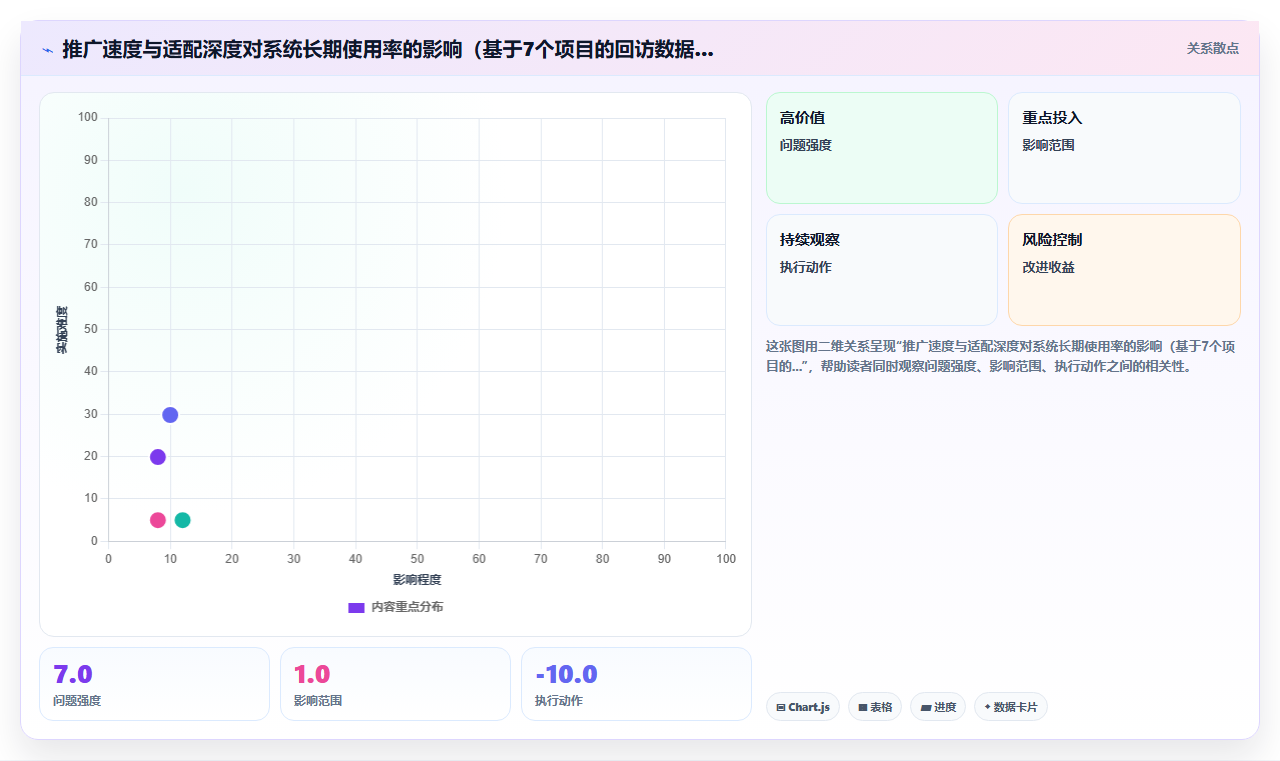Image resolution: width=1280 pixels, height=761 pixels.
Task: Open the 持续观察 quadrant card
Action: click(x=882, y=270)
